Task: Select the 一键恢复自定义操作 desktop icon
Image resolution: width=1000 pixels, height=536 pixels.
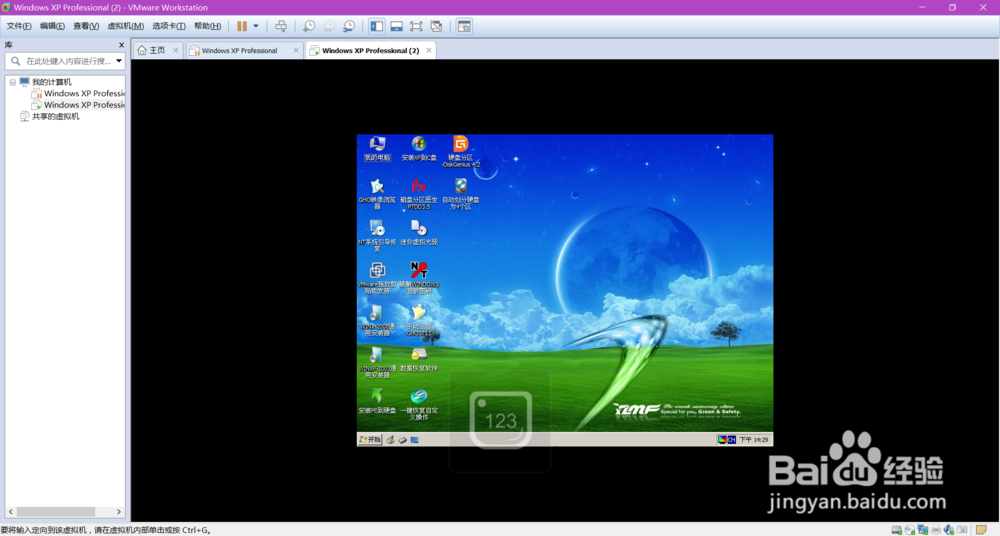Action: tap(419, 405)
